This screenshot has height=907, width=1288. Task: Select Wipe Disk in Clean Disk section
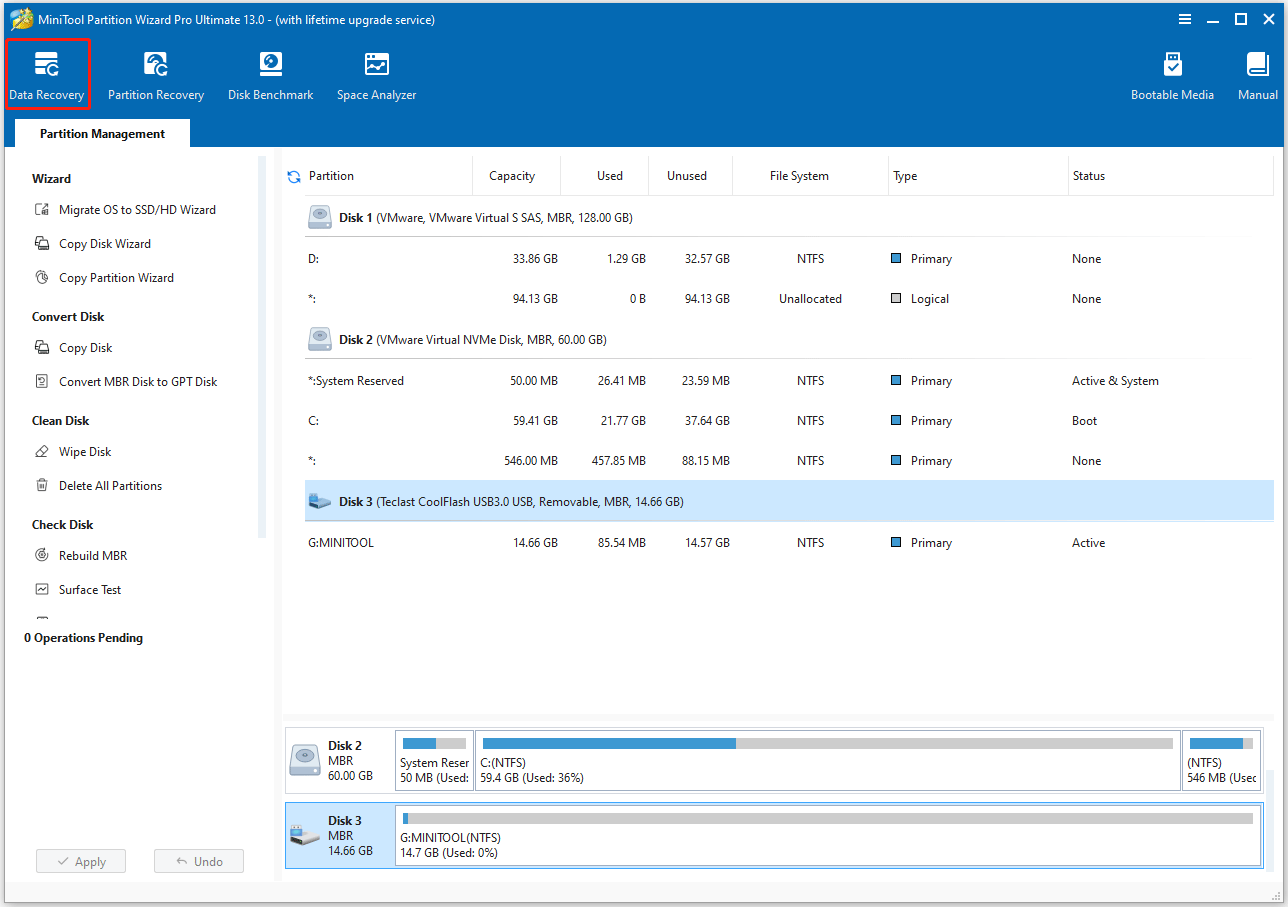tap(85, 452)
